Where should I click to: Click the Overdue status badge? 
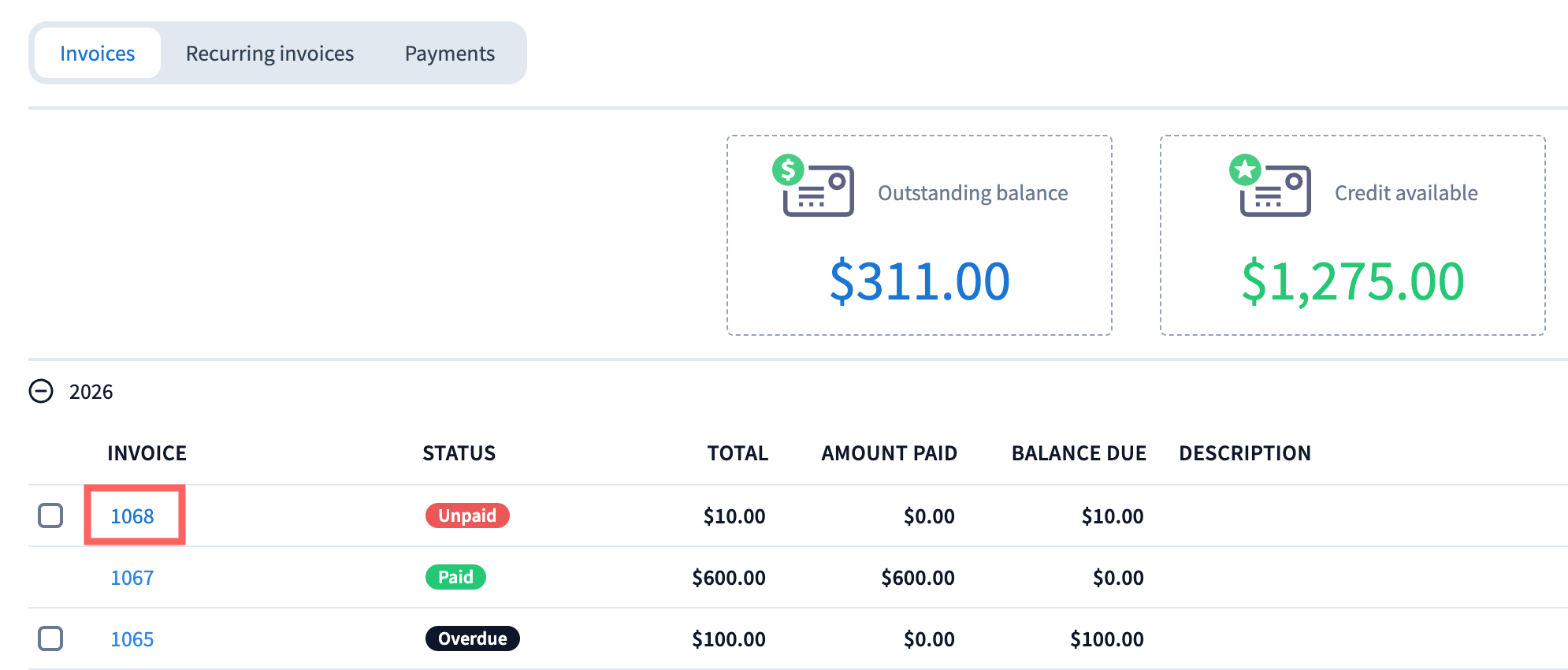[473, 638]
